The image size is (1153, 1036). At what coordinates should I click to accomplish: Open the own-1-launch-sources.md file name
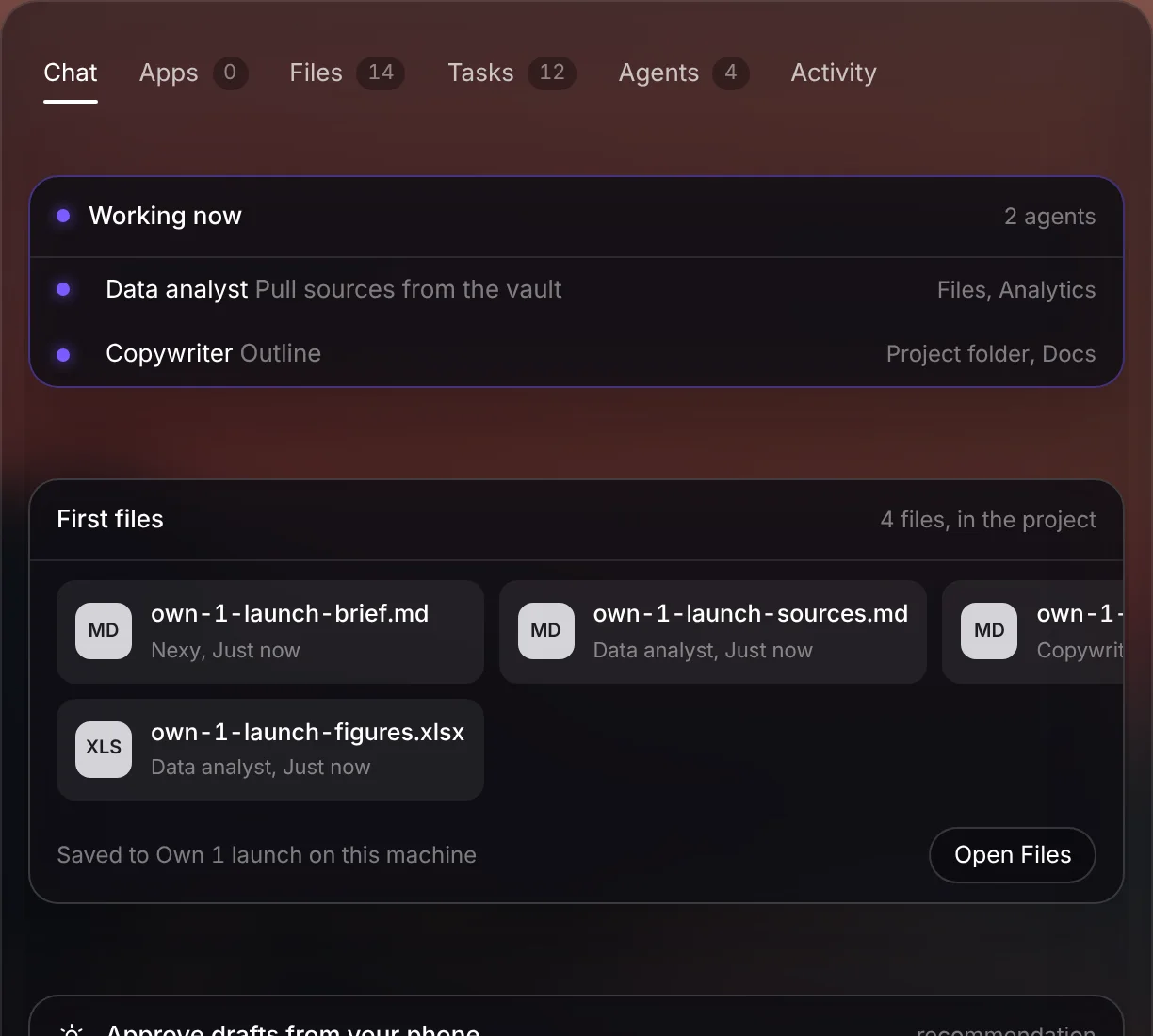[751, 614]
